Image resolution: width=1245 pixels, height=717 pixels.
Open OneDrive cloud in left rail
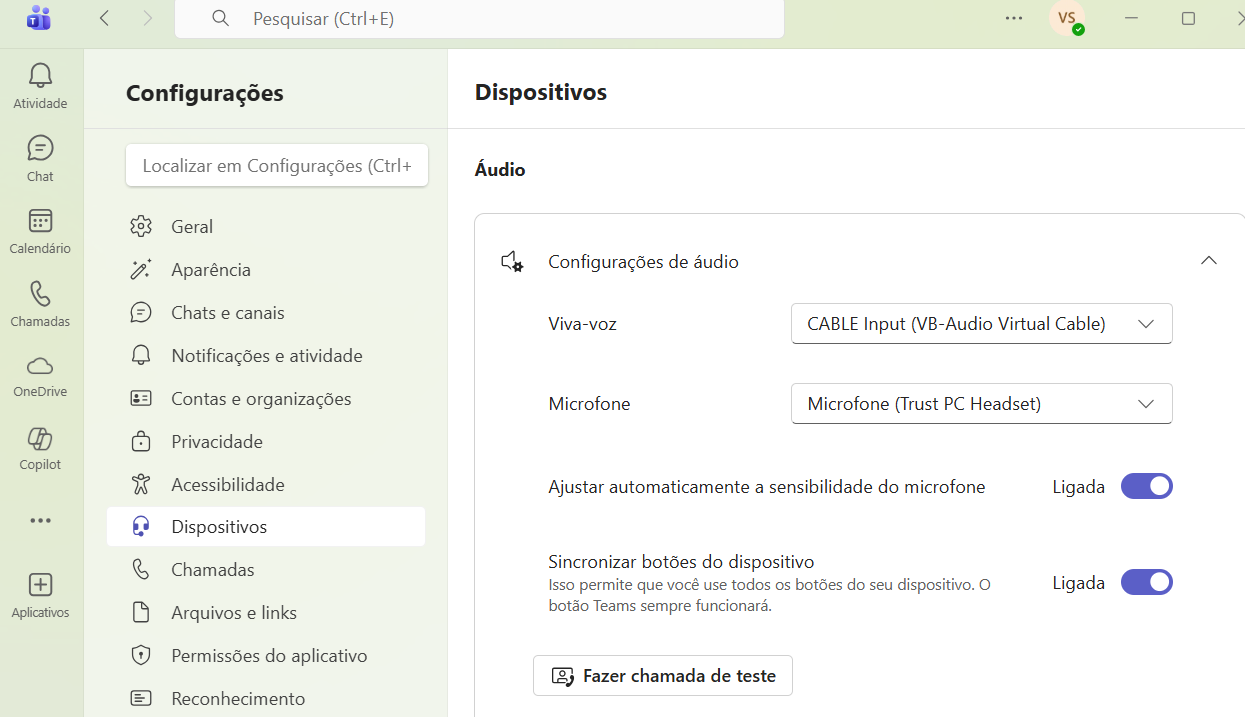point(40,376)
